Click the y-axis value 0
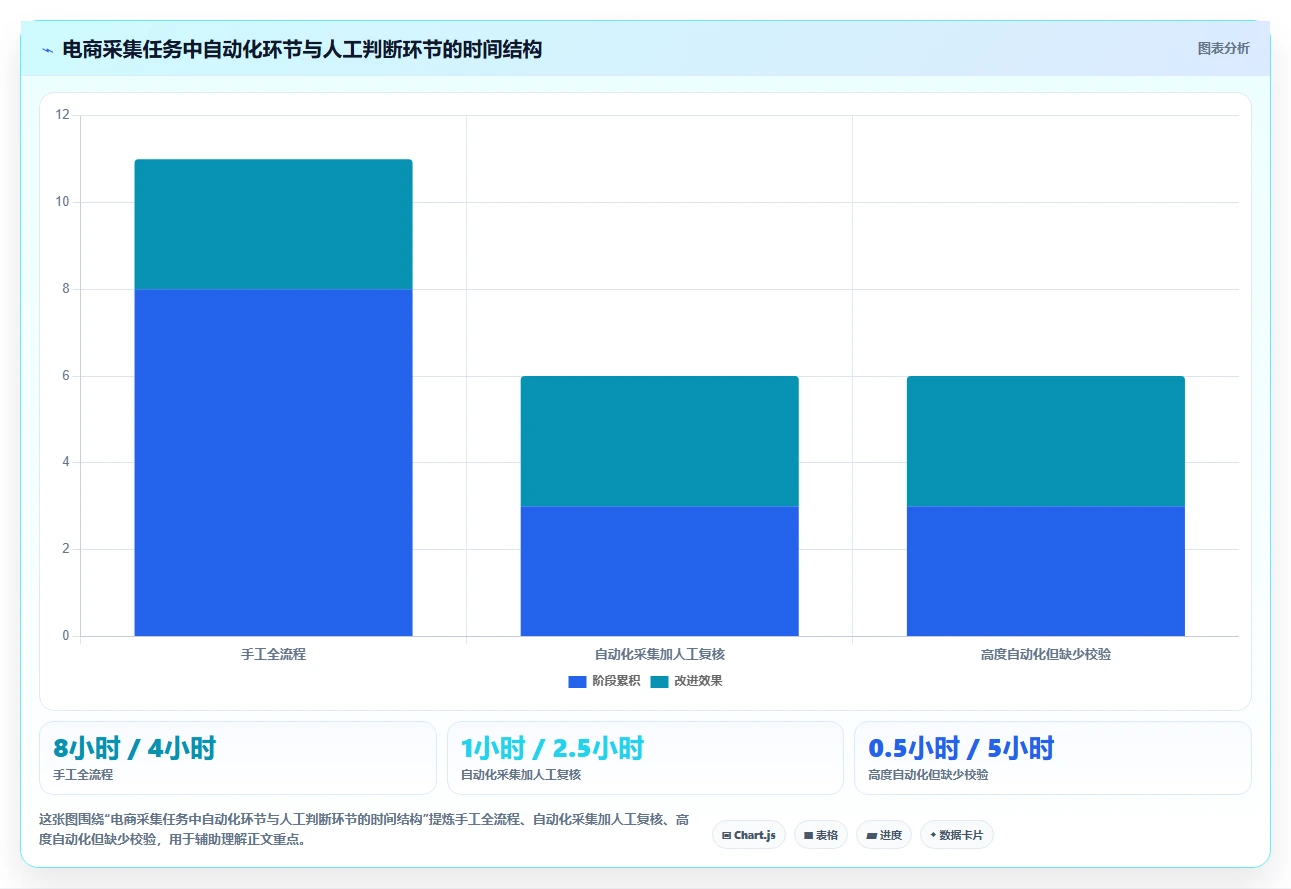The image size is (1291, 889). point(66,636)
